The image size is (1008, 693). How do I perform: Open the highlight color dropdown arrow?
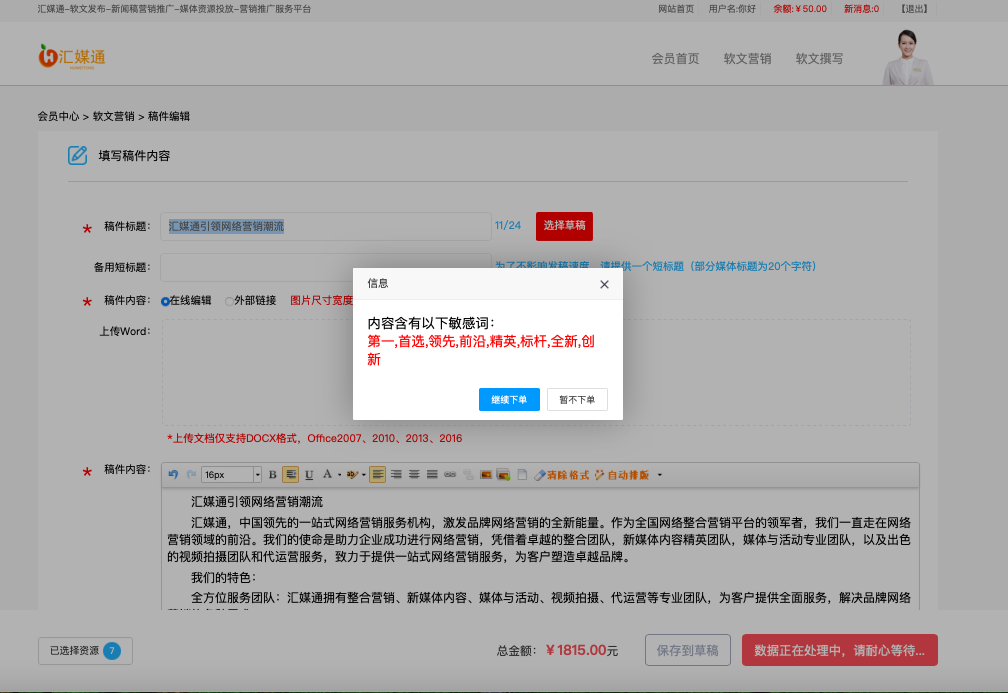click(364, 475)
